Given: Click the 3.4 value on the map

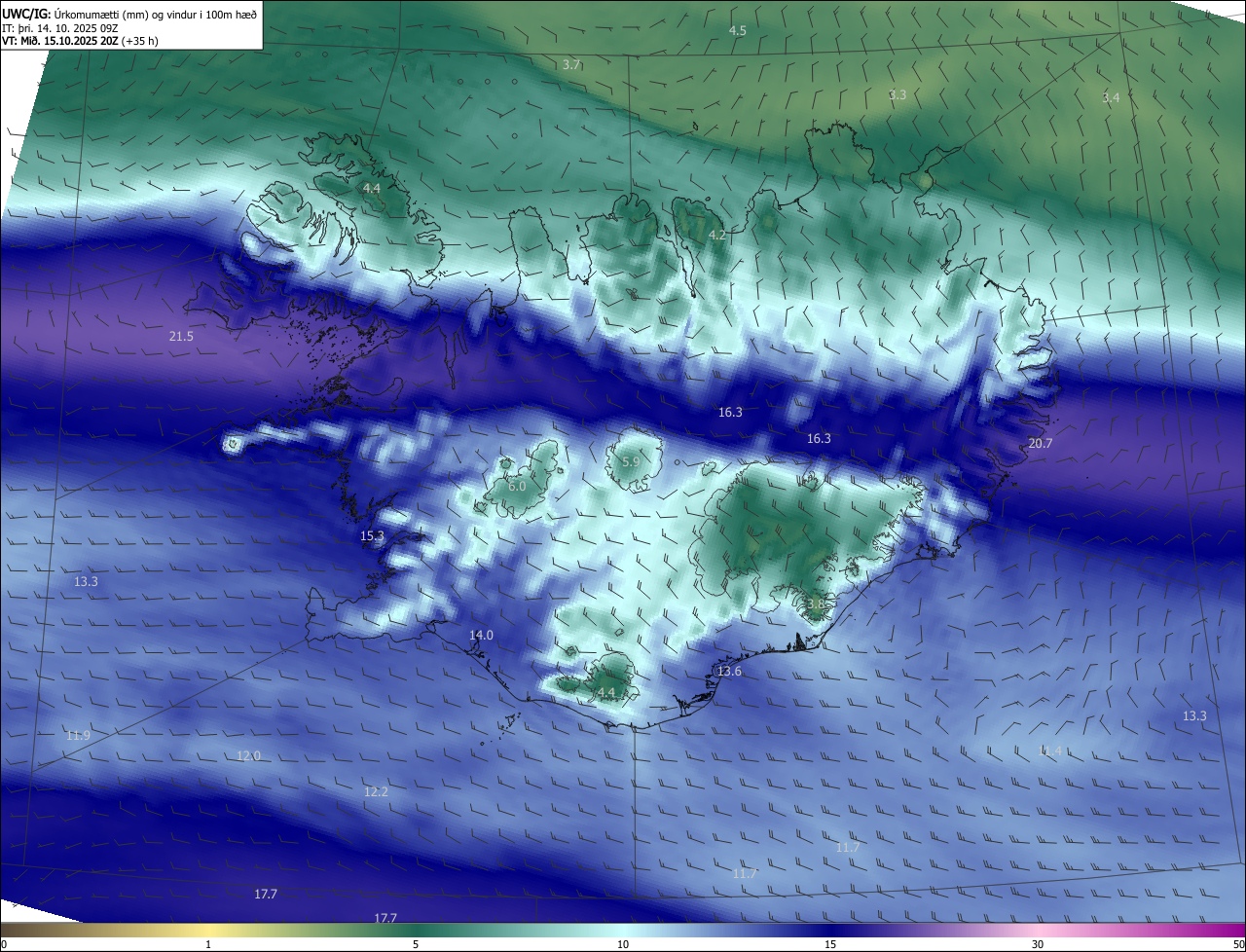Looking at the screenshot, I should click(1111, 98).
